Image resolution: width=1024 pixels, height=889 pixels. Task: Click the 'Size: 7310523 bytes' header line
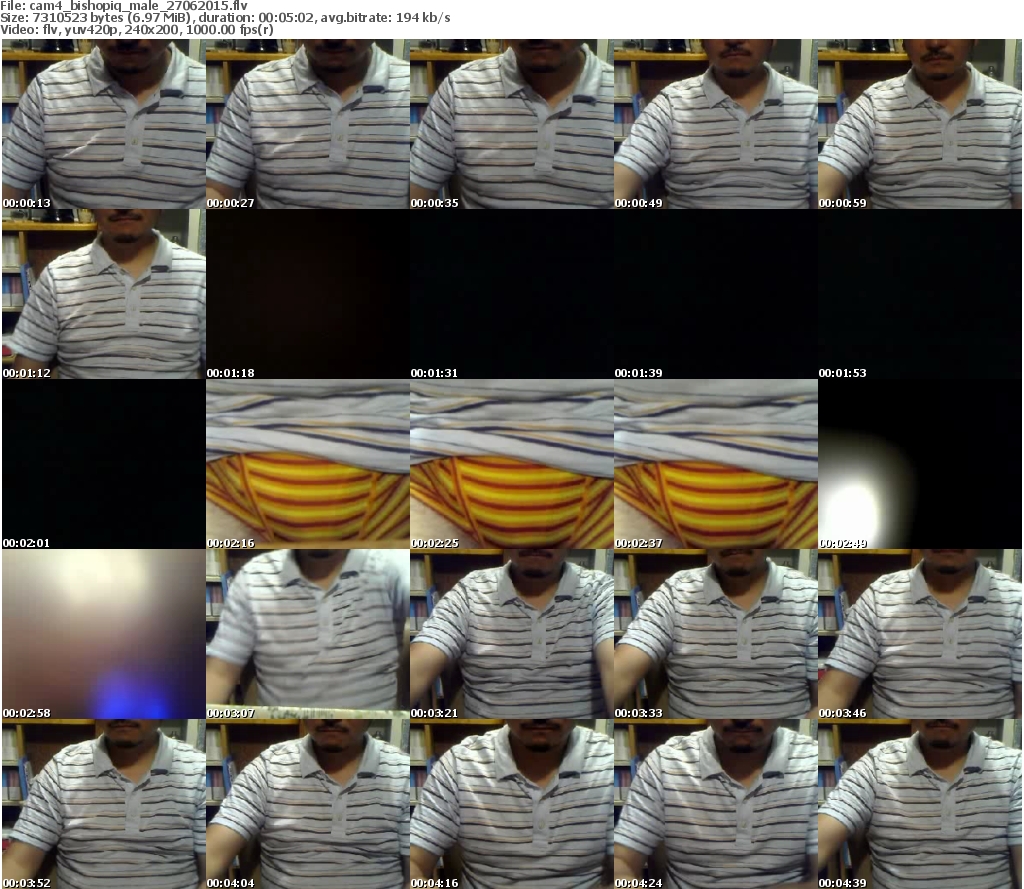coord(225,18)
